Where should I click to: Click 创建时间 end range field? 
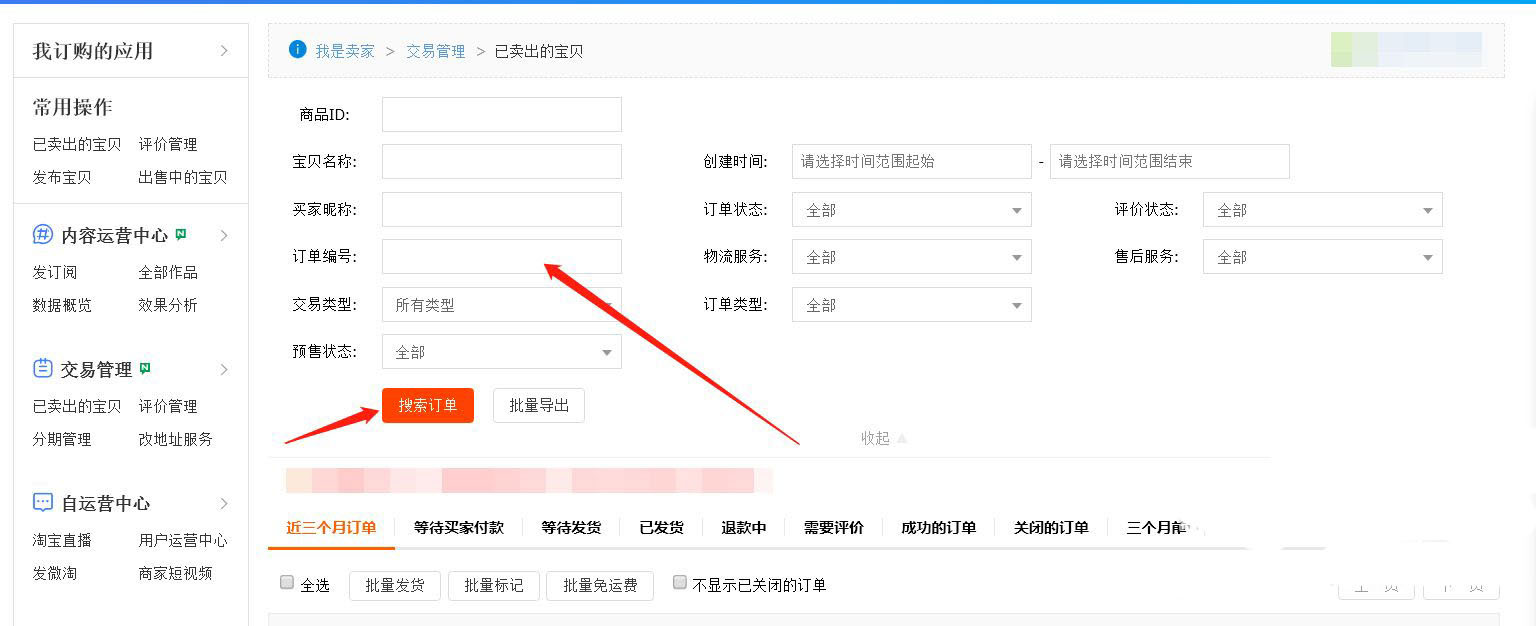click(x=1170, y=161)
